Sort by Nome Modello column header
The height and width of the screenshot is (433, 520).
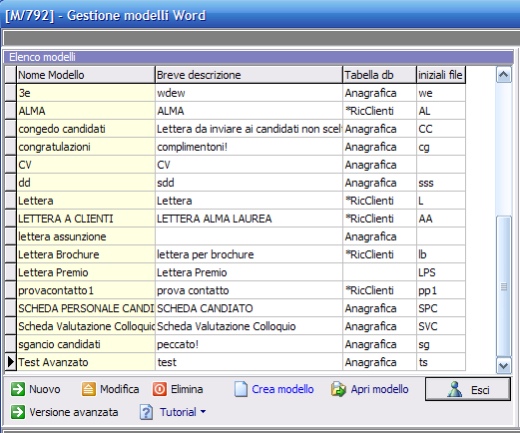[86, 75]
